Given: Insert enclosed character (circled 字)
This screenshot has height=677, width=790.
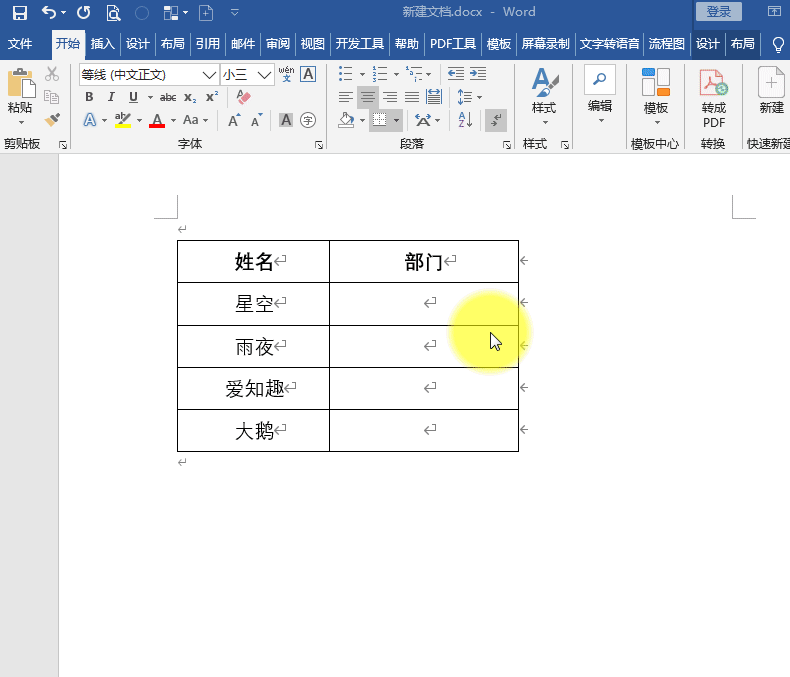Looking at the screenshot, I should 308,120.
